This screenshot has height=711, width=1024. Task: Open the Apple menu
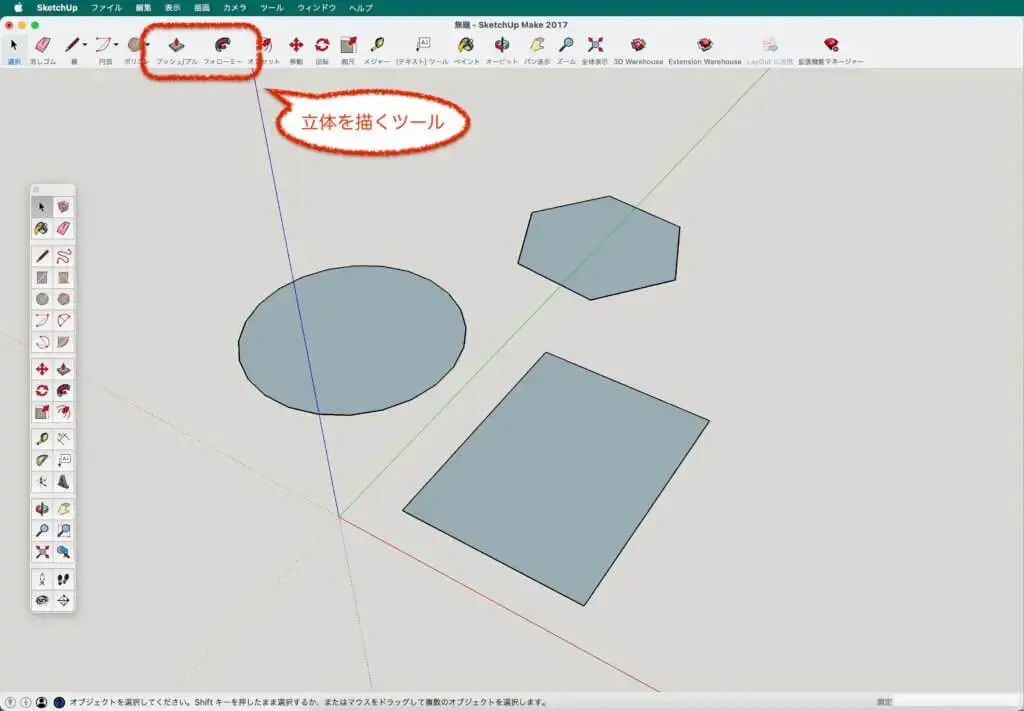click(x=18, y=8)
